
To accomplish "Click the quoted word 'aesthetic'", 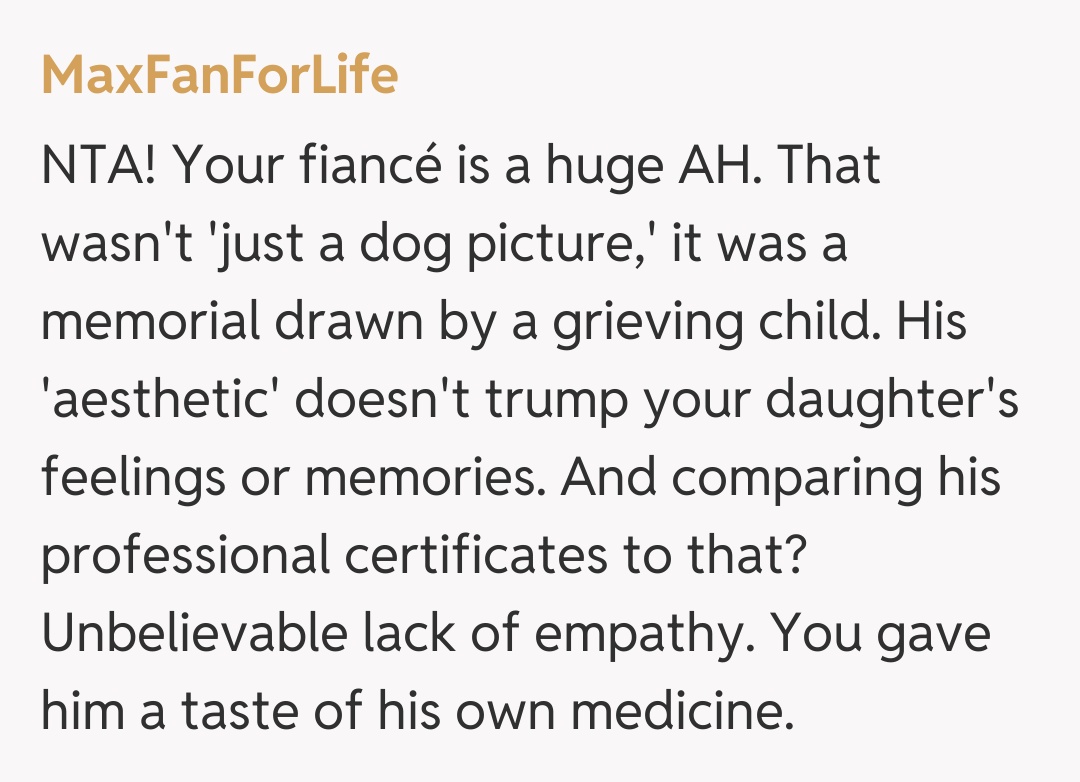I will [162, 400].
